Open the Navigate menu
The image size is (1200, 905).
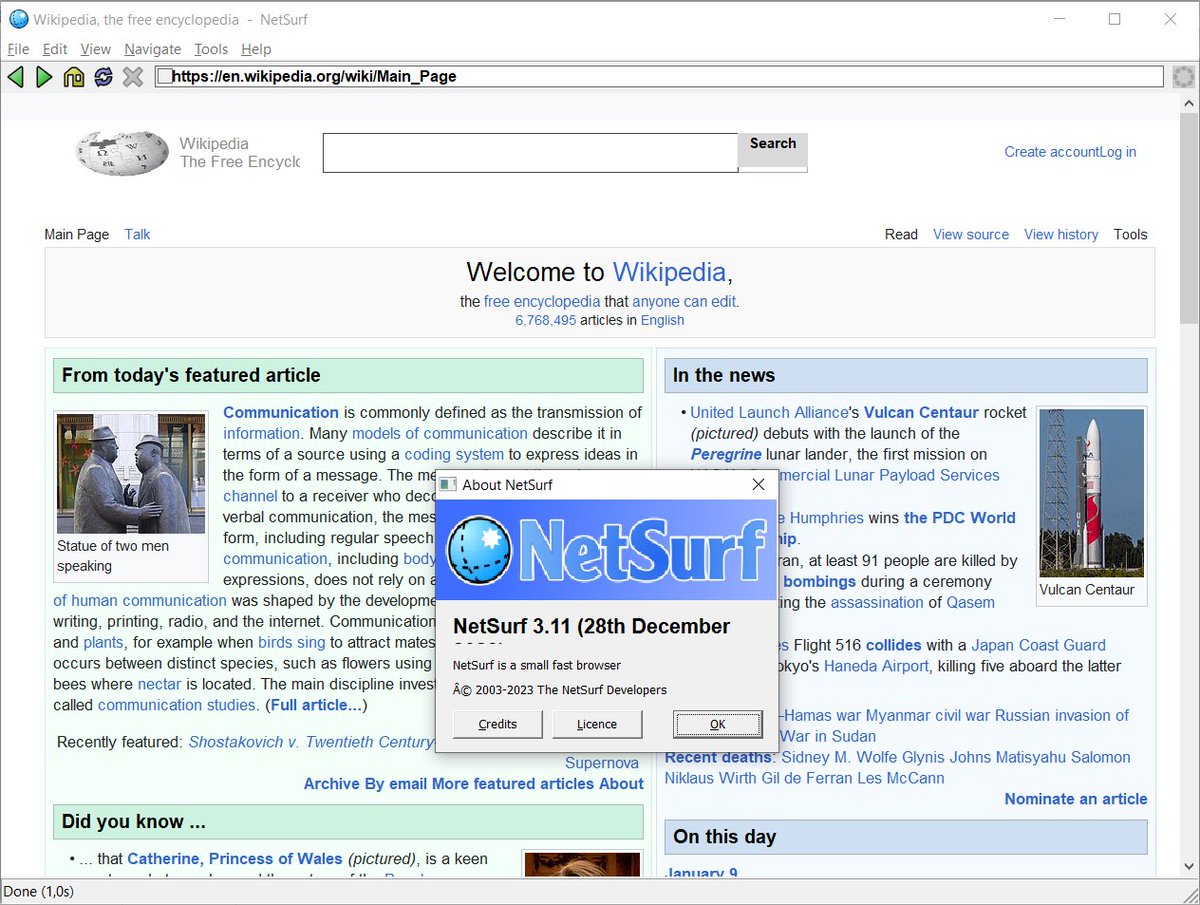tap(152, 48)
